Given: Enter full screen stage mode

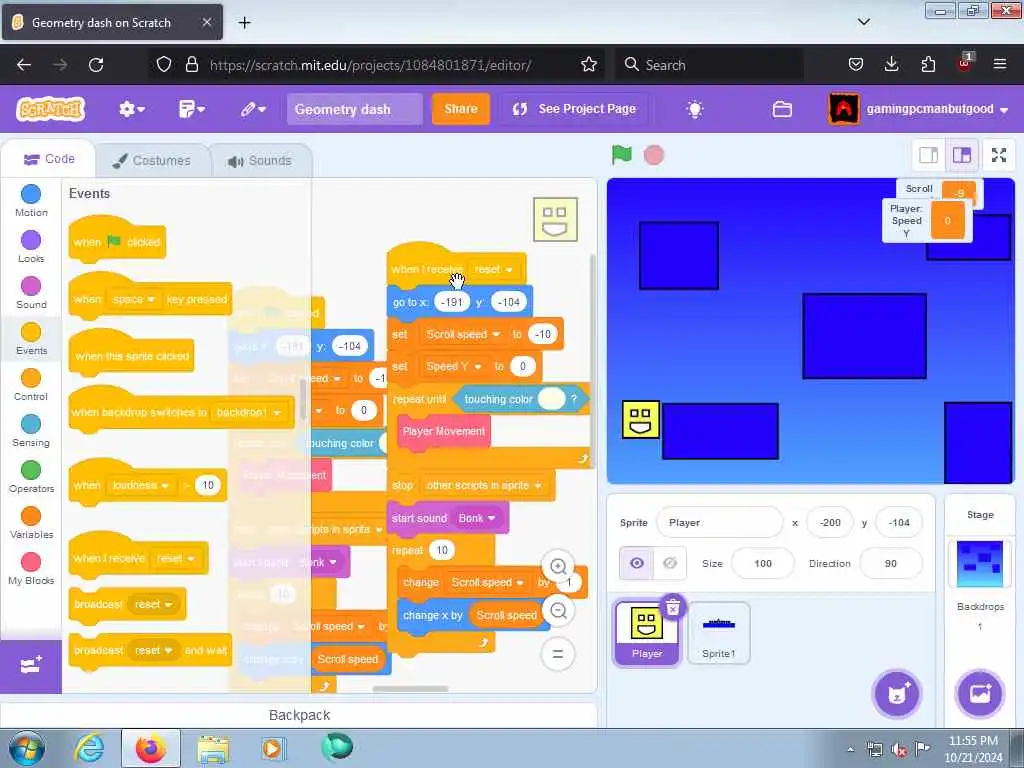Looking at the screenshot, I should 999,155.
